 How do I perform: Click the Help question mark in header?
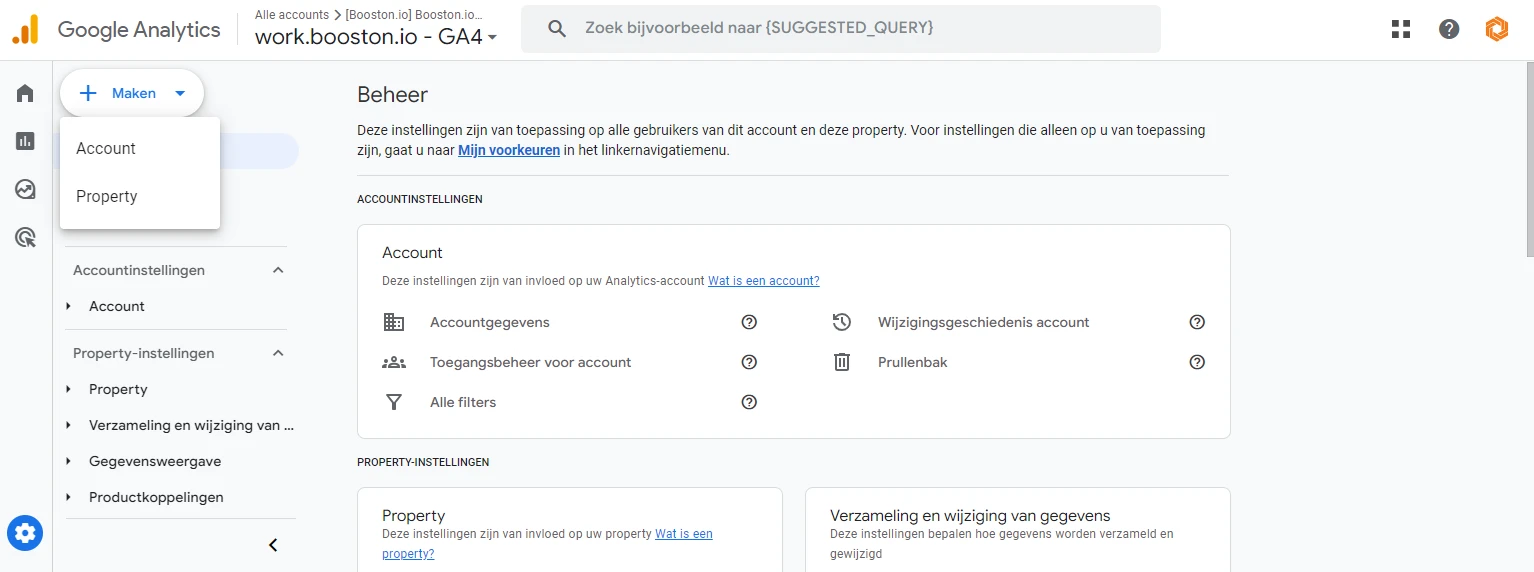1449,29
